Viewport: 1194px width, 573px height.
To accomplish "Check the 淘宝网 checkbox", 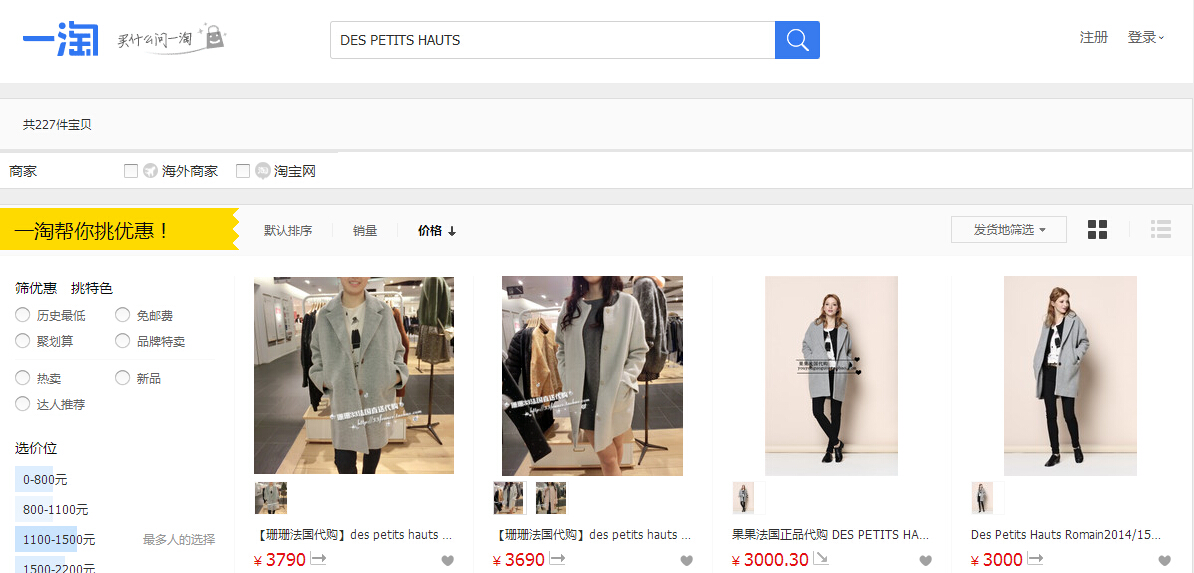I will (x=243, y=171).
